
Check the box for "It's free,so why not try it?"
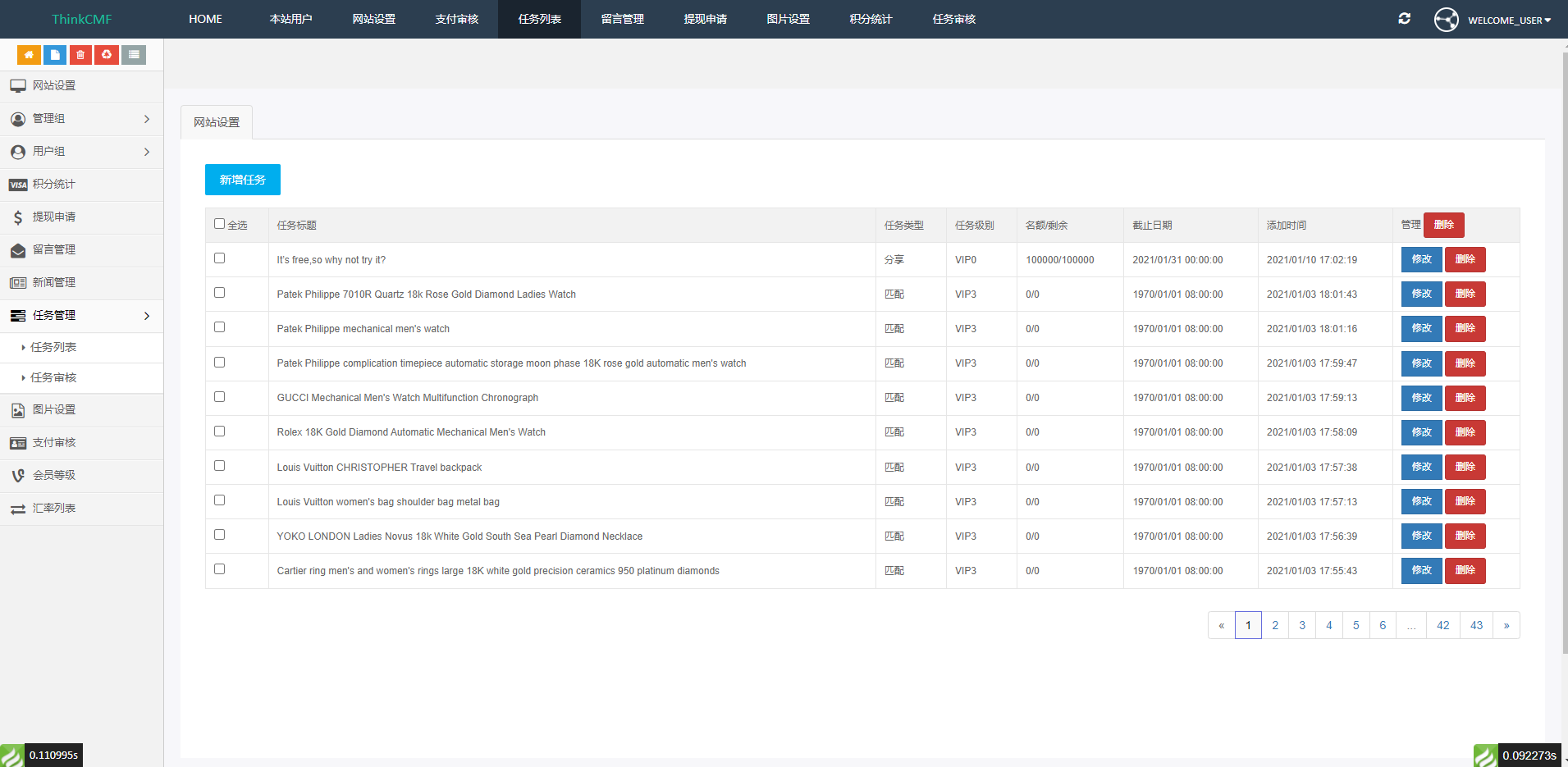[x=219, y=258]
